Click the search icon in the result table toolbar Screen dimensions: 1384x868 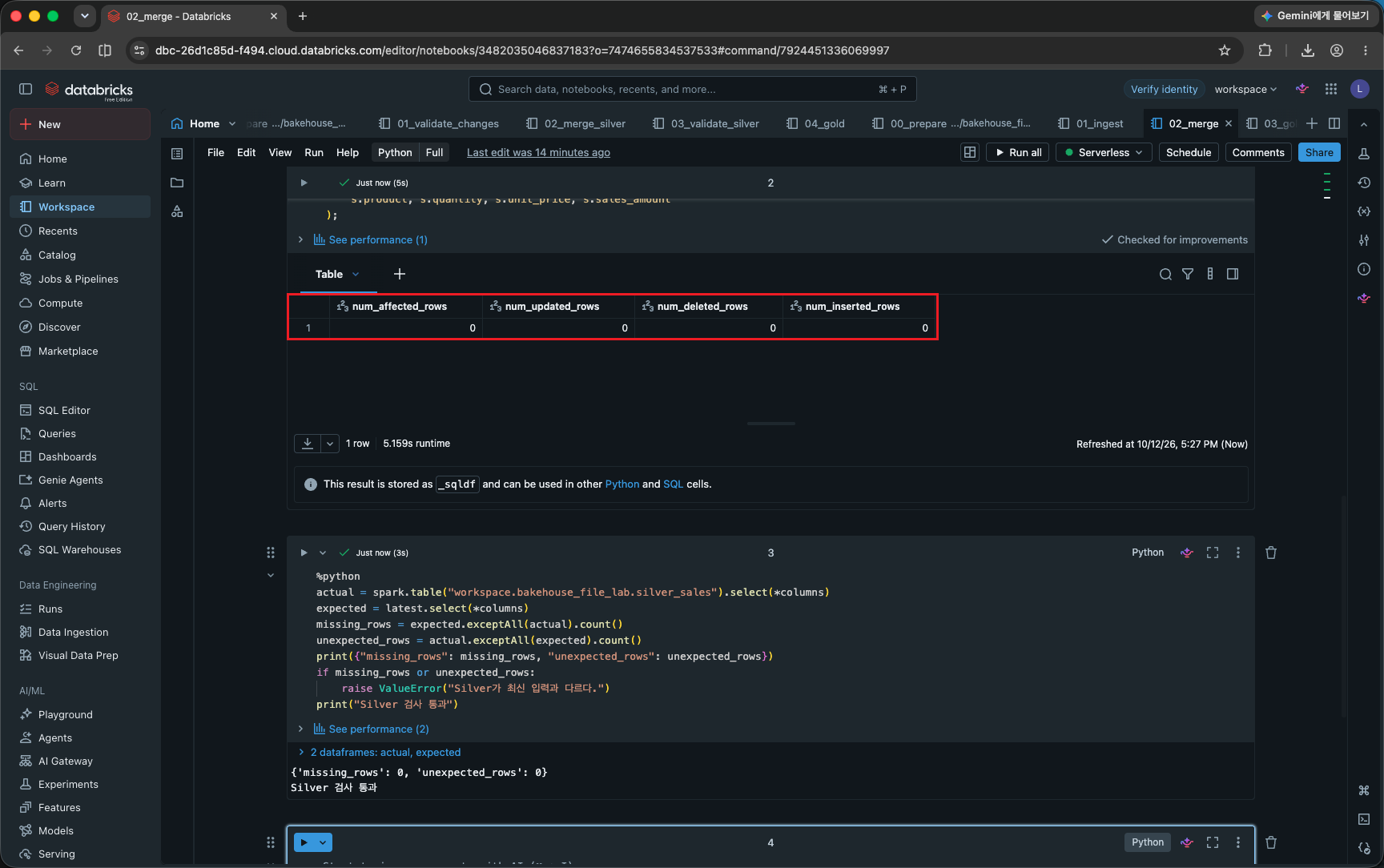pos(1165,275)
